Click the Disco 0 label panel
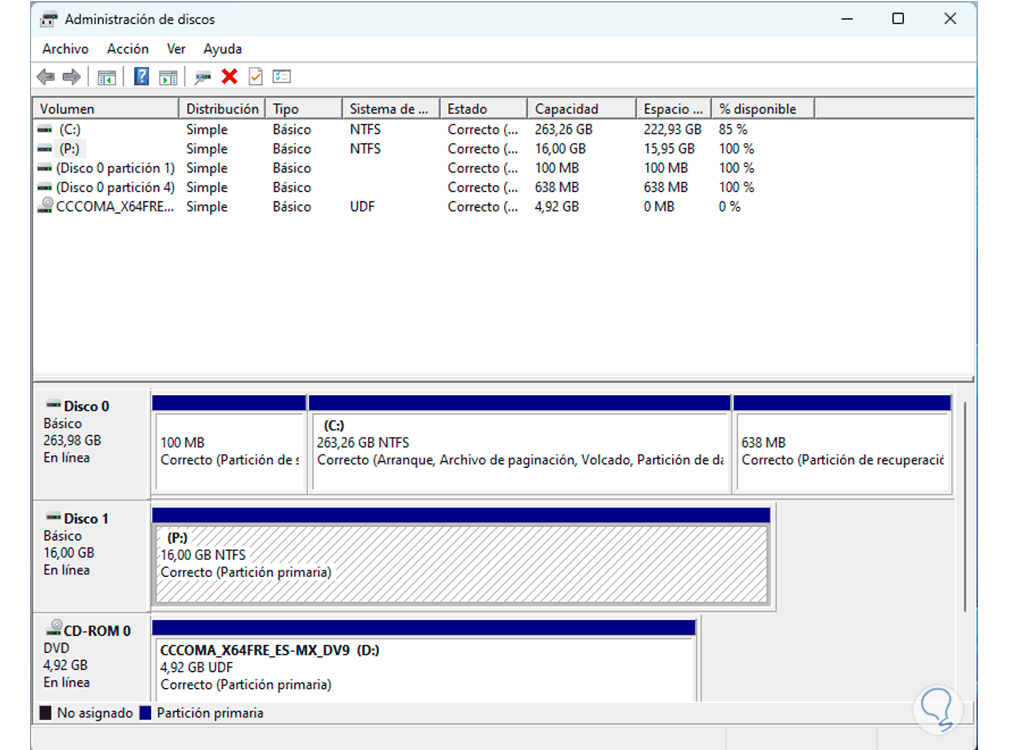 tap(91, 444)
